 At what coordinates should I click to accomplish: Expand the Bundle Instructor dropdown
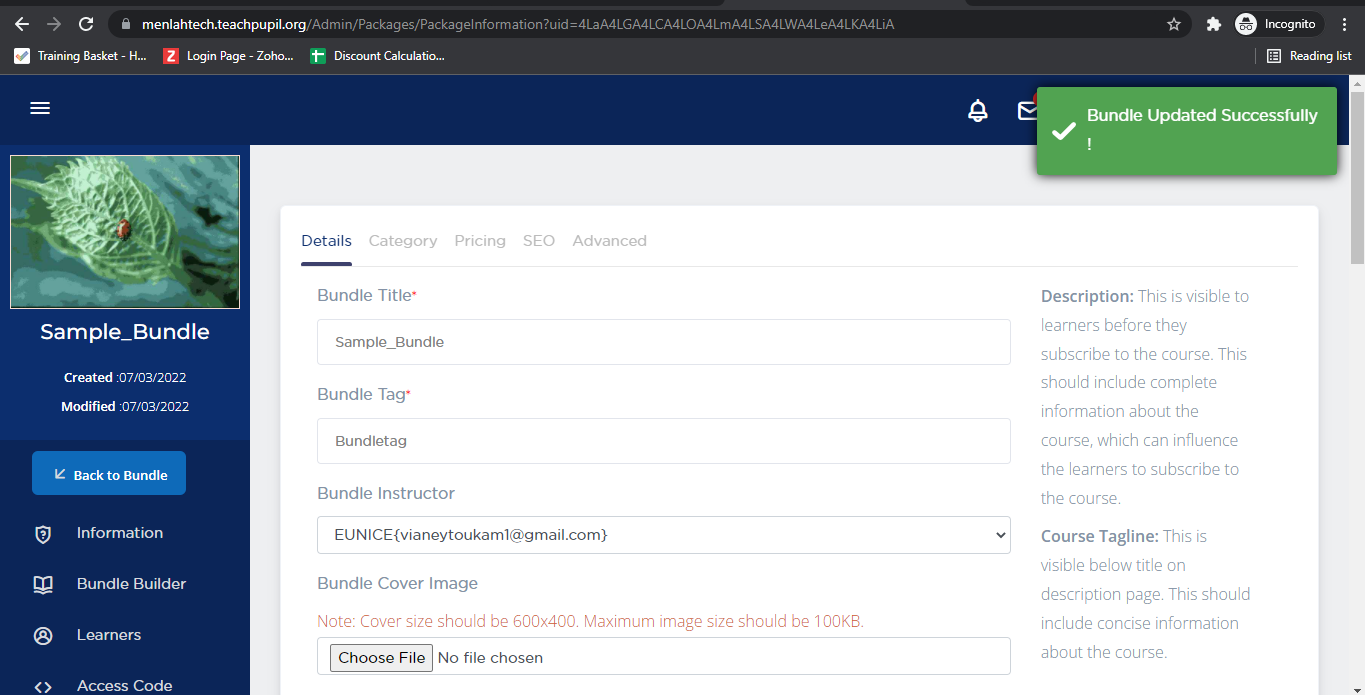pyautogui.click(x=663, y=535)
